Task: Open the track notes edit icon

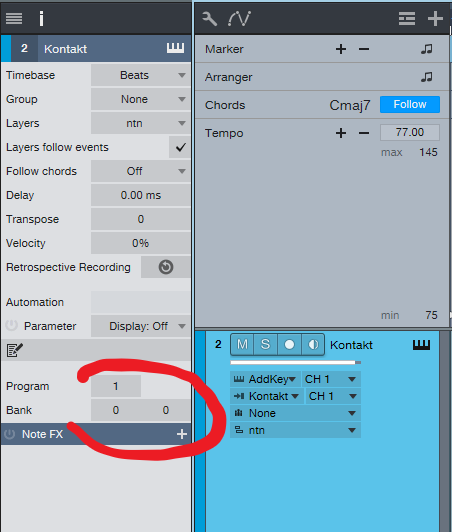Action: pos(15,350)
